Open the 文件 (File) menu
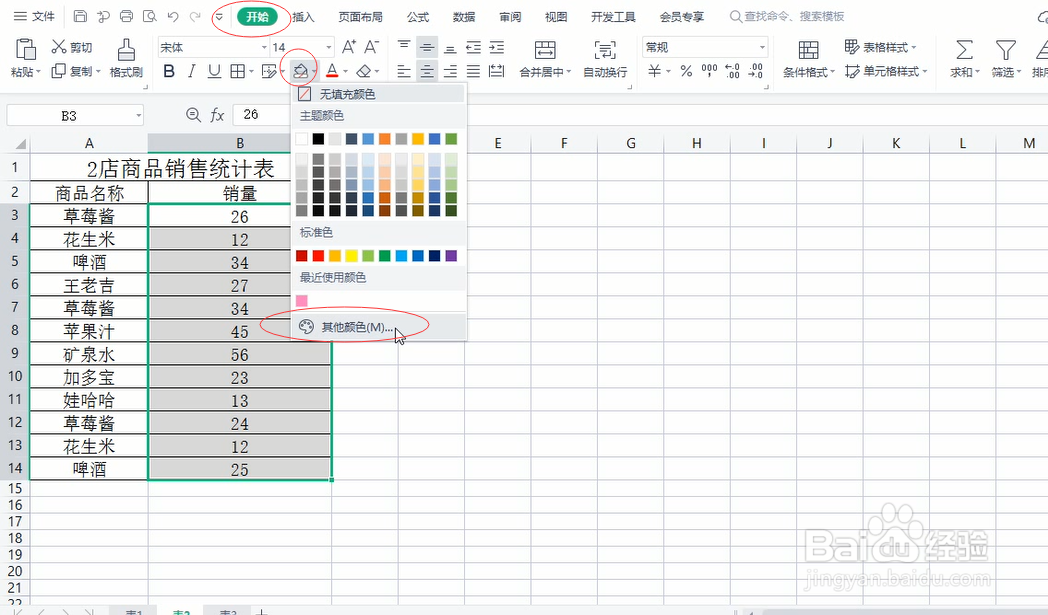Viewport: 1048px width, 615px height. pyautogui.click(x=35, y=16)
